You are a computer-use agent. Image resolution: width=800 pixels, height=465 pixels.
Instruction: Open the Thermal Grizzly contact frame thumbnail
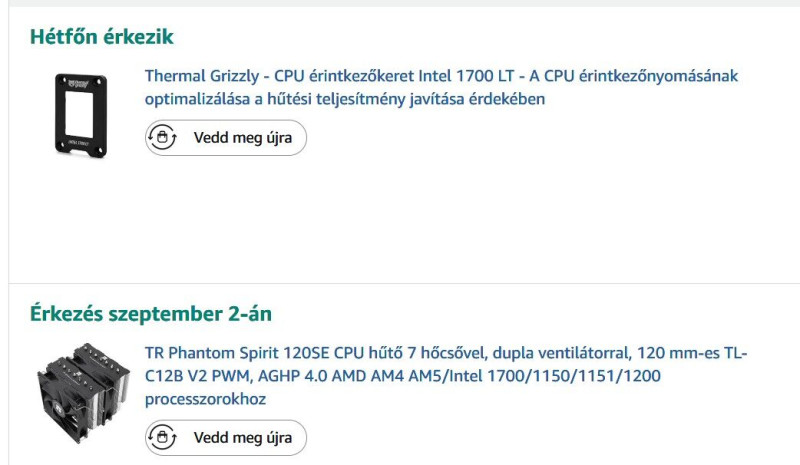81,115
